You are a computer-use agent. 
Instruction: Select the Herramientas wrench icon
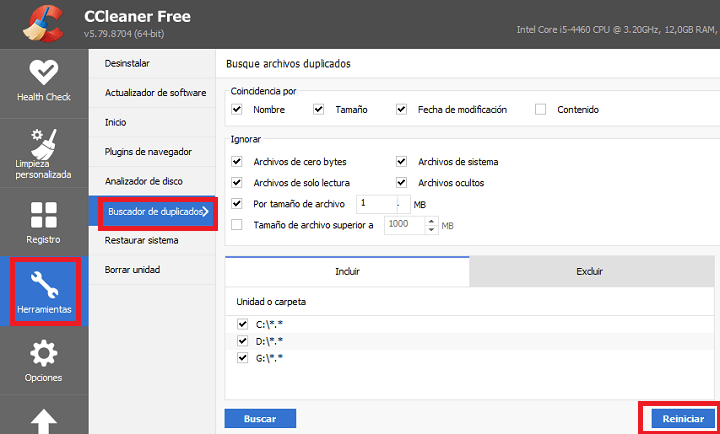pos(45,284)
